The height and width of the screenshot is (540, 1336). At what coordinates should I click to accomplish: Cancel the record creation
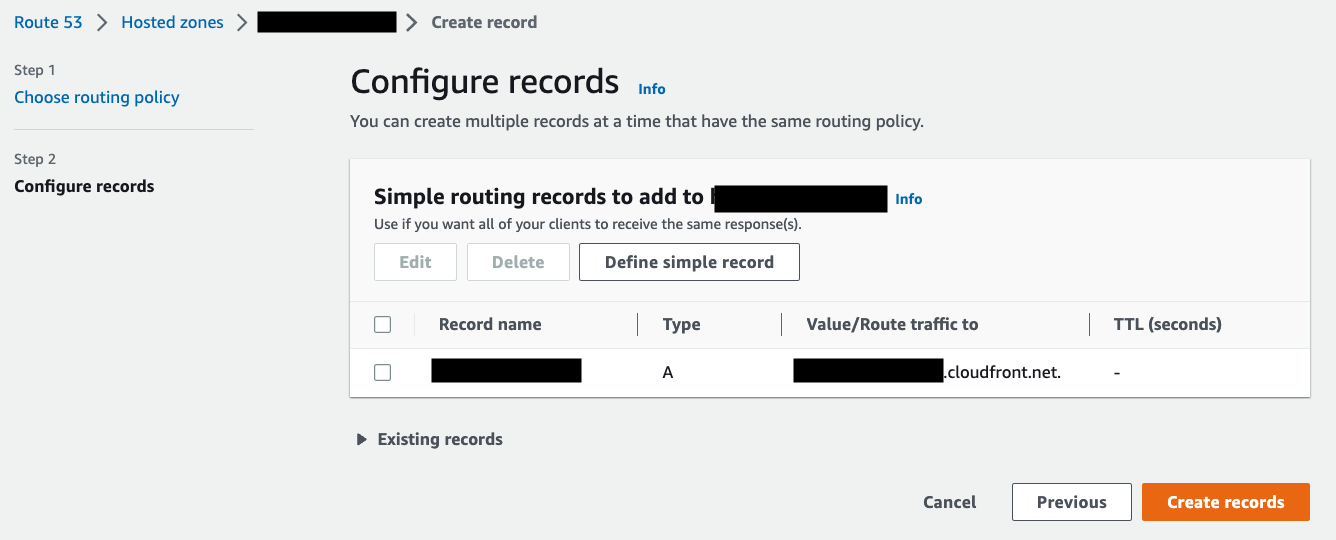point(949,502)
